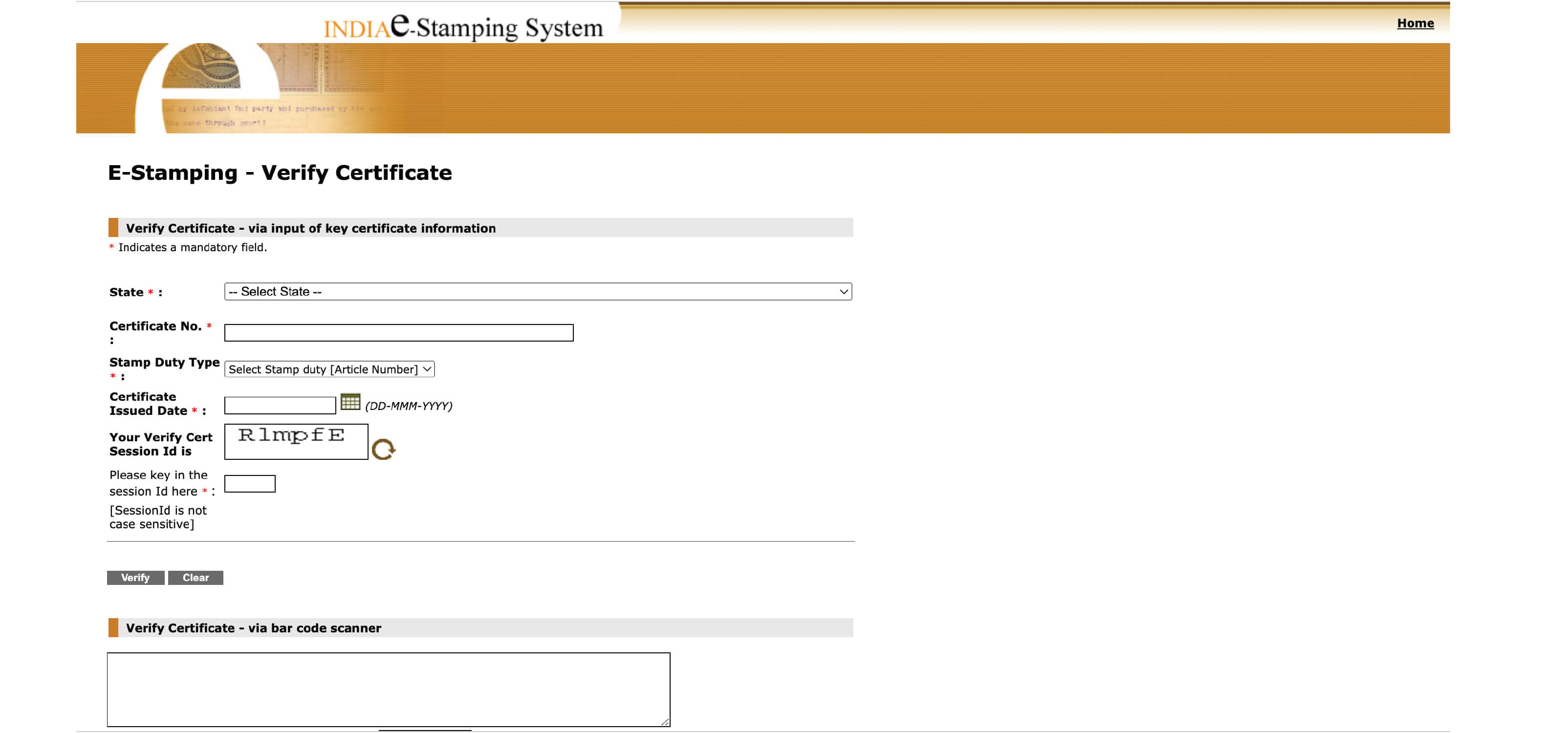Select a state from State dropdown
This screenshot has width=1568, height=733.
(x=537, y=291)
